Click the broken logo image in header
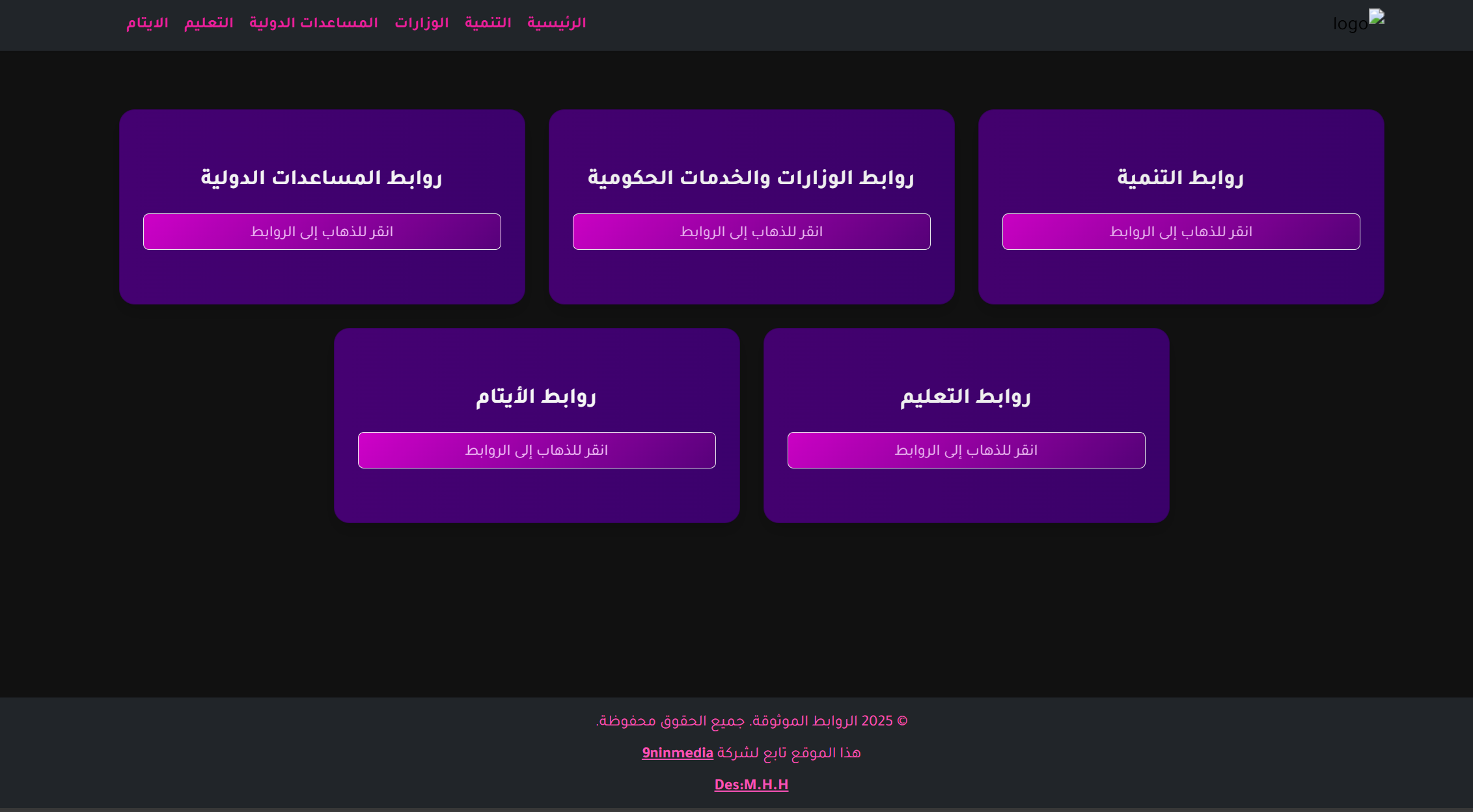 point(1358,22)
